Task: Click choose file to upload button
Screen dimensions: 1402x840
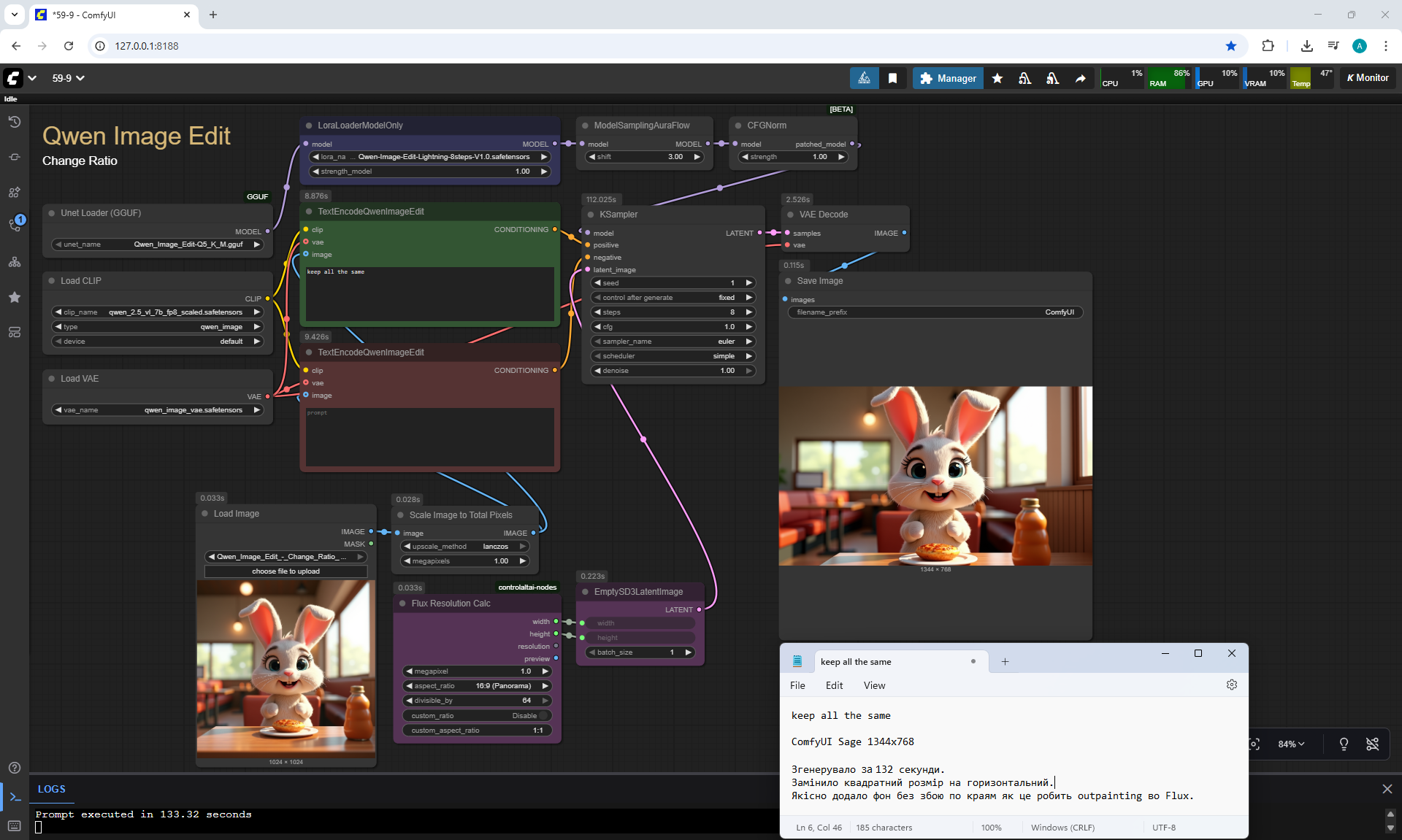Action: (x=286, y=571)
